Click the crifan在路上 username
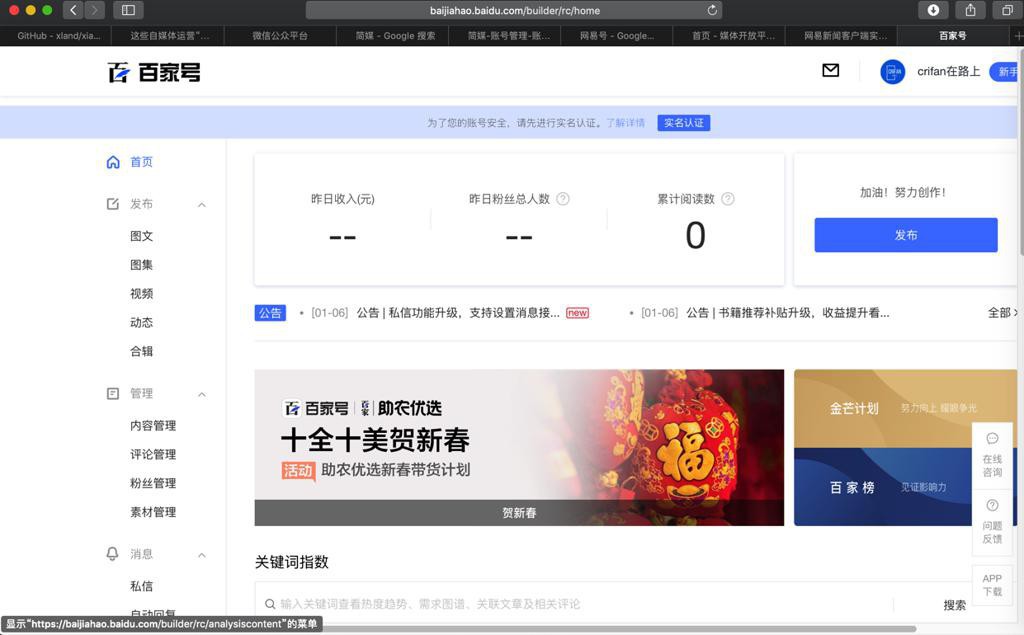The height and width of the screenshot is (635, 1024). coord(948,71)
